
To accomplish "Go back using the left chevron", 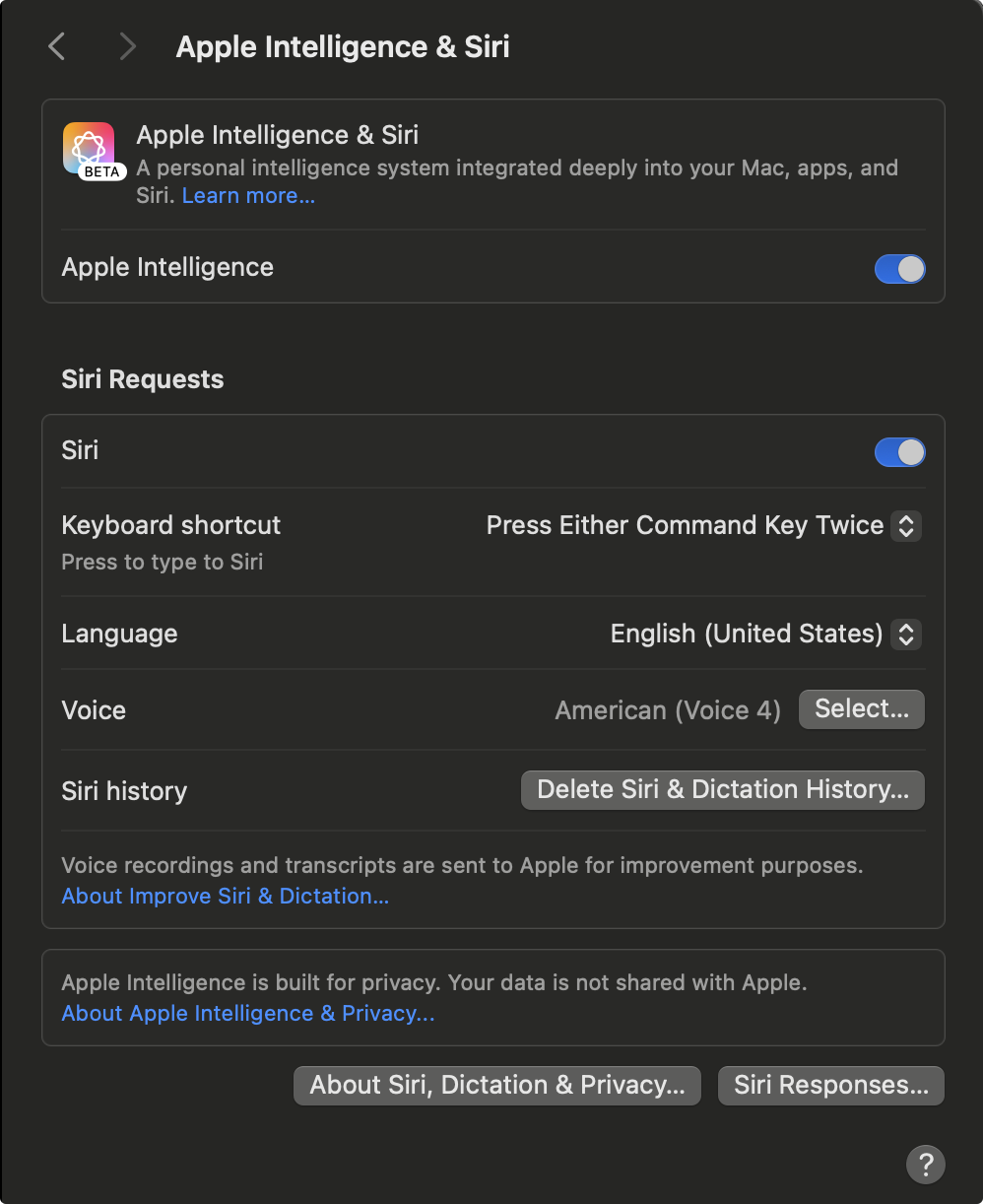I will click(x=57, y=46).
